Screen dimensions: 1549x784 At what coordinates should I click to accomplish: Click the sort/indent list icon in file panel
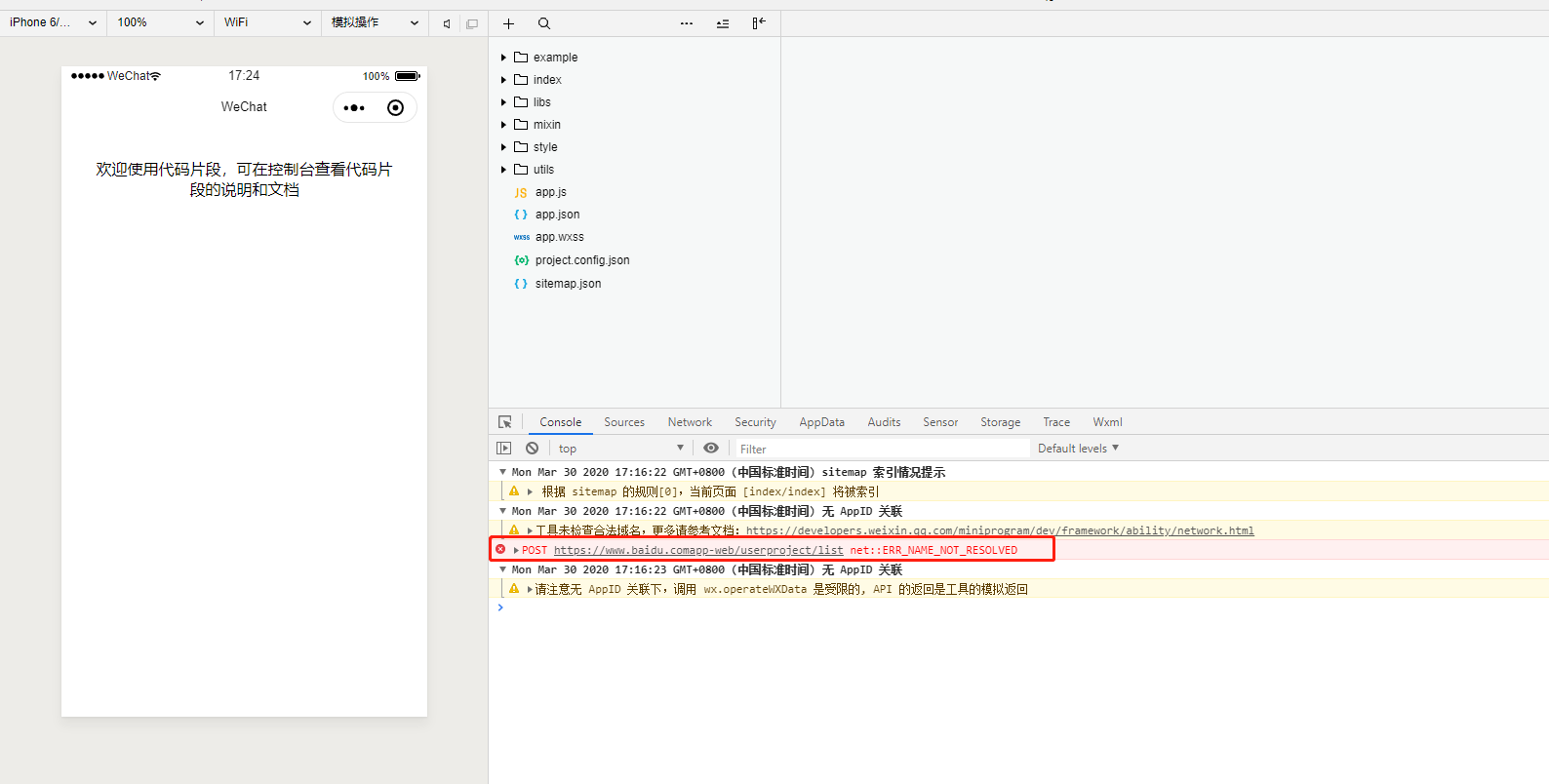point(723,23)
